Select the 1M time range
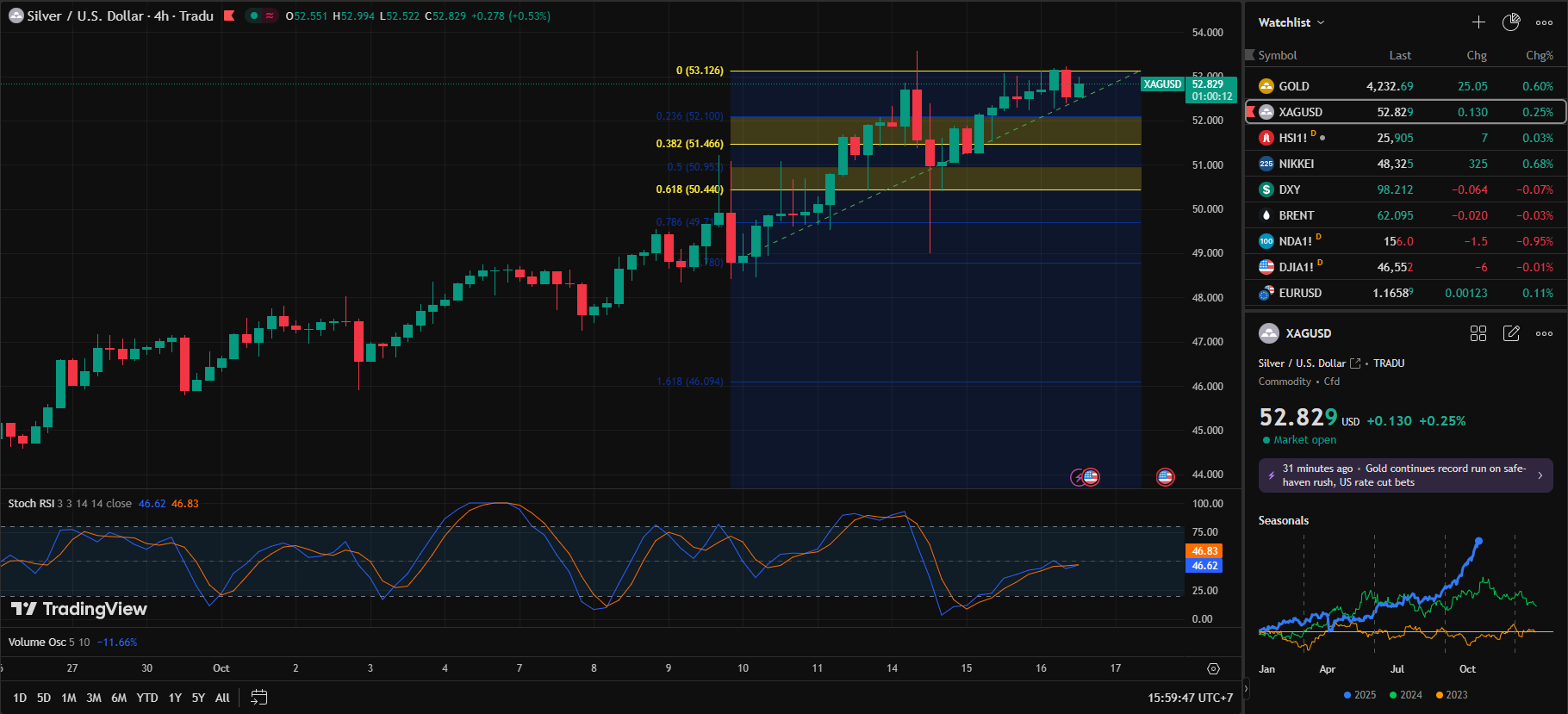The width and height of the screenshot is (1568, 714). pyautogui.click(x=69, y=698)
